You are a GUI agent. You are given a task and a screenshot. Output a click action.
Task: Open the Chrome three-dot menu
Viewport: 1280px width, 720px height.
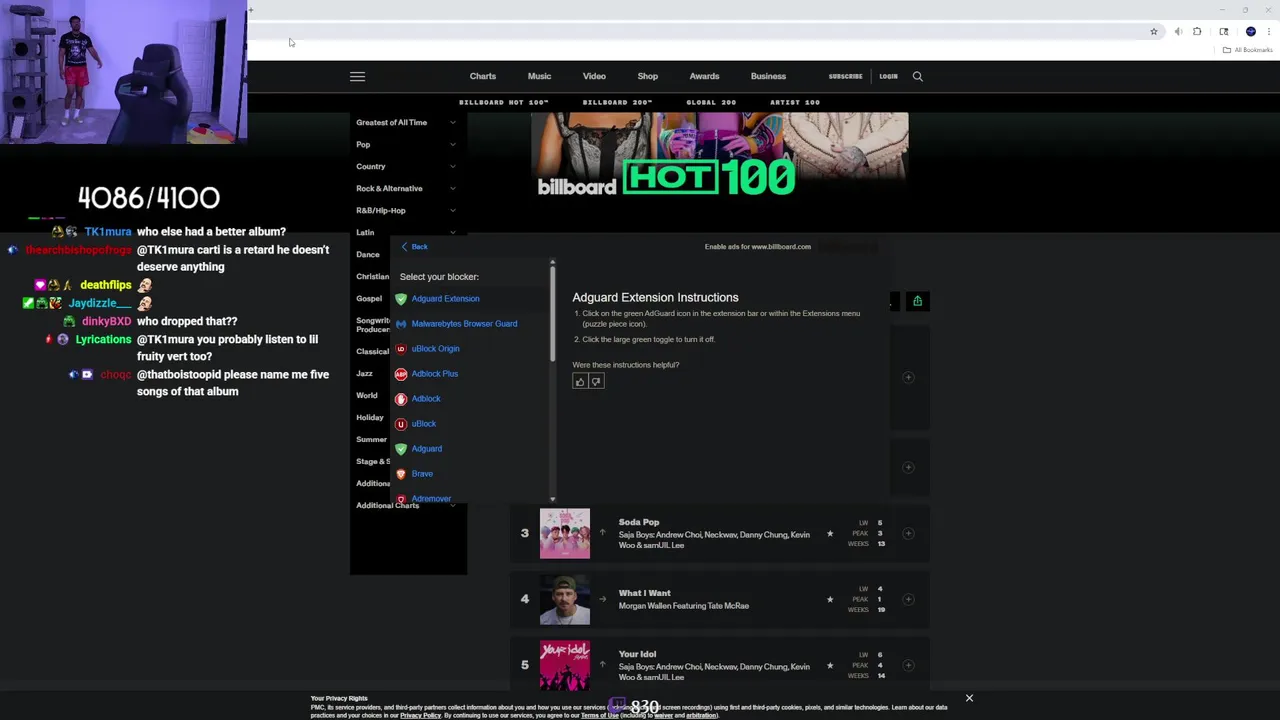(x=1269, y=32)
